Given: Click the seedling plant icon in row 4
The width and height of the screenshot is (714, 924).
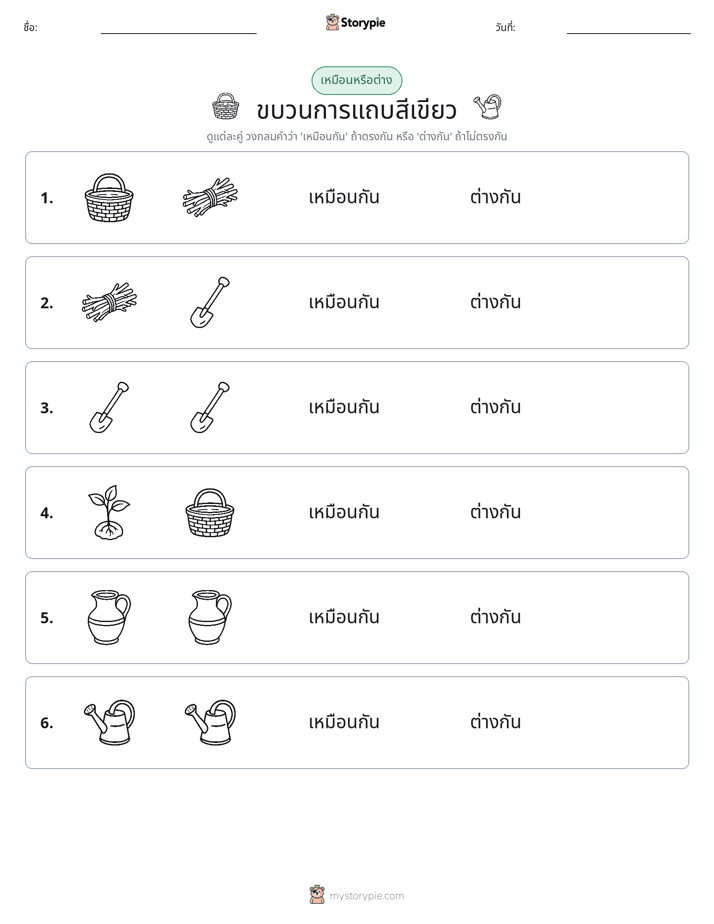Looking at the screenshot, I should coord(109,512).
